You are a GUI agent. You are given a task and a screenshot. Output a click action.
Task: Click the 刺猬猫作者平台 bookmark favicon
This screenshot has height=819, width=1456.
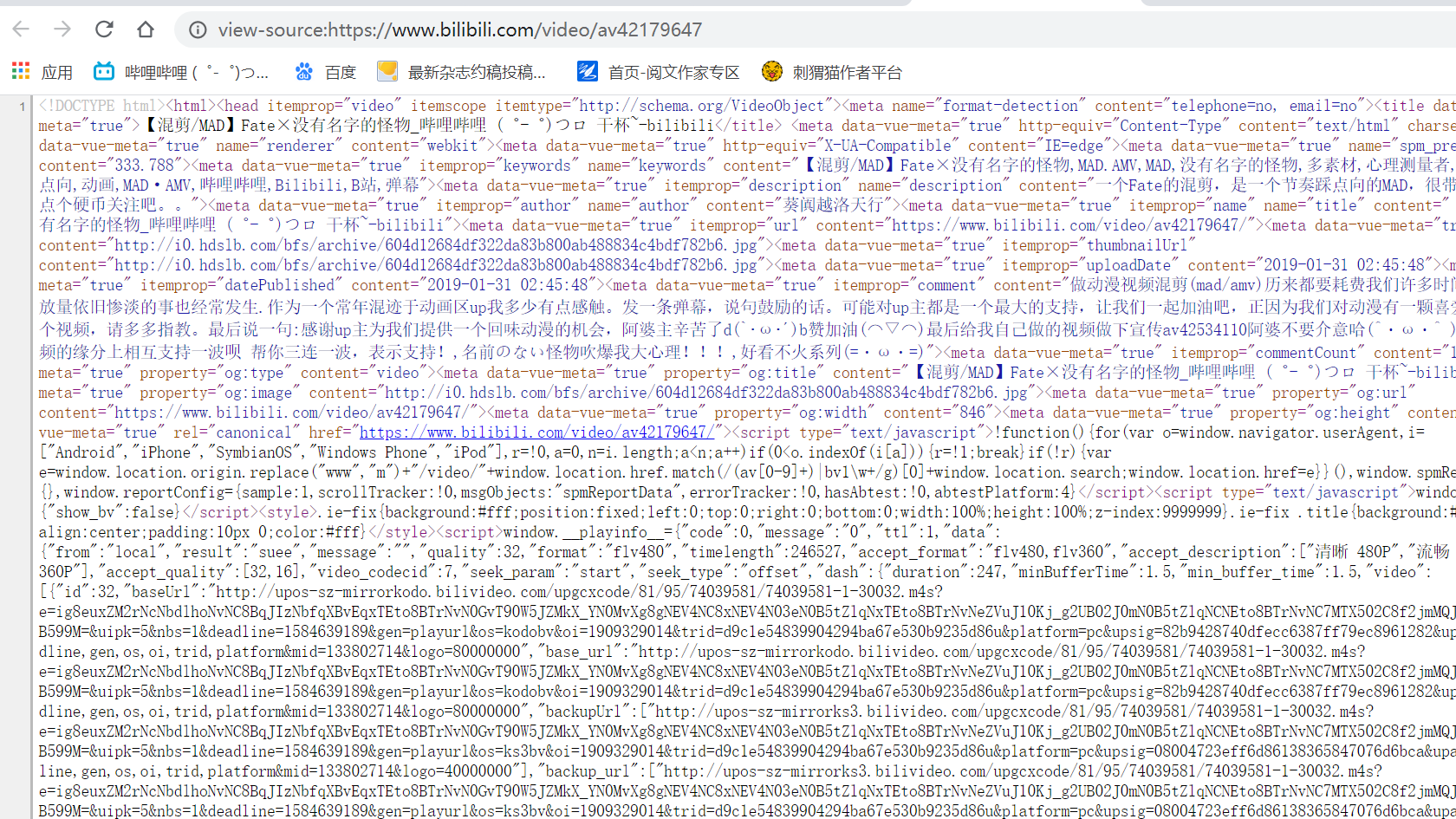tap(771, 71)
